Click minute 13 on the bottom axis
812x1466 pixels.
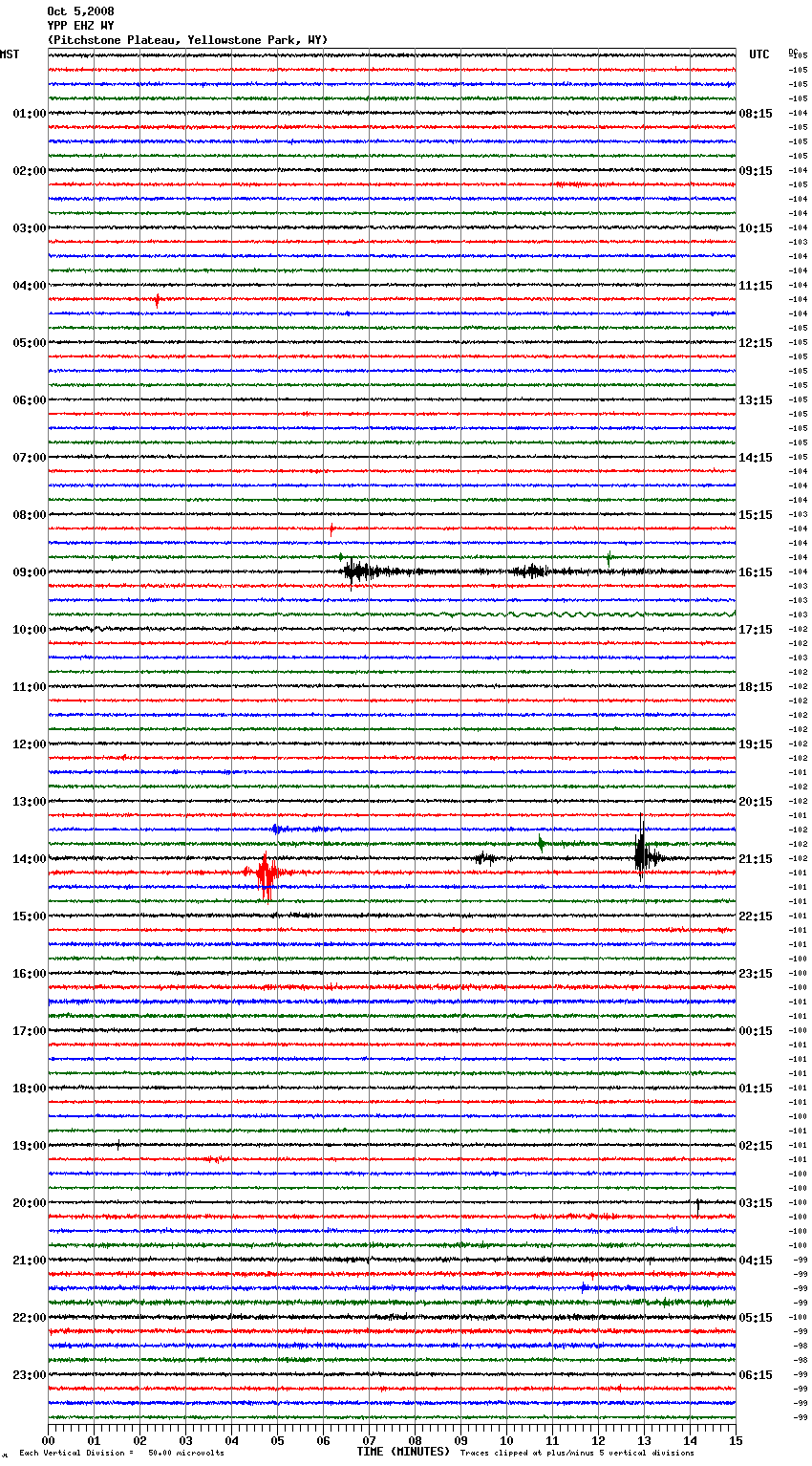(644, 1440)
